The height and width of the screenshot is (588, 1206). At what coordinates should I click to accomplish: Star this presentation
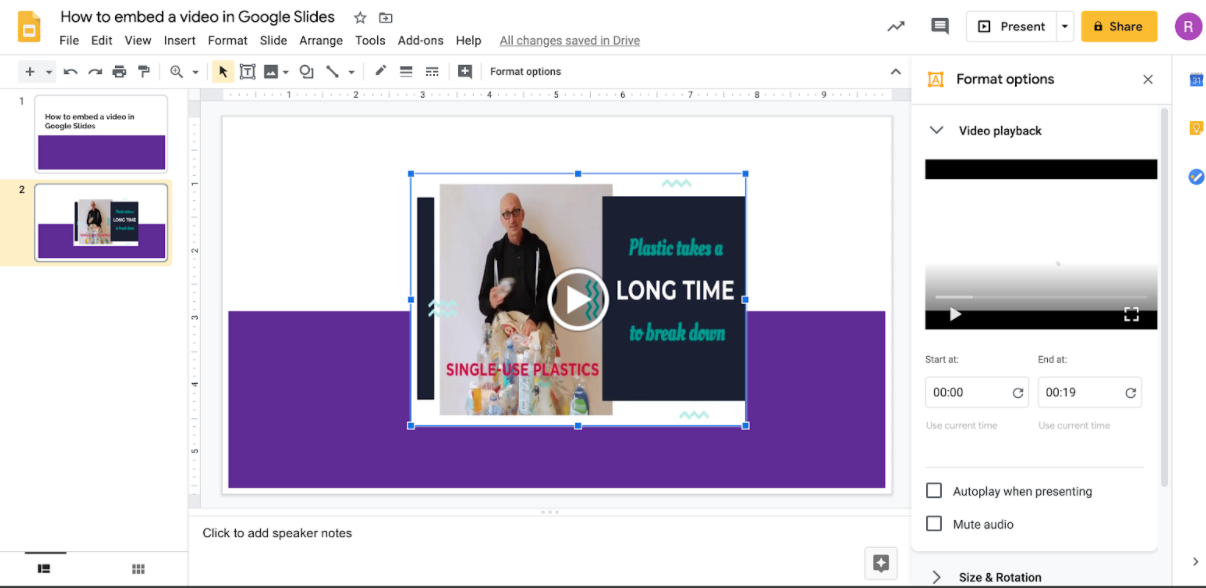pos(360,18)
